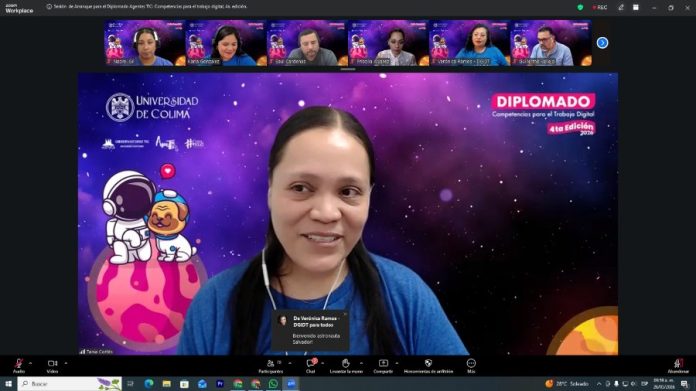Start screen sharing with Compartir

tap(383, 366)
